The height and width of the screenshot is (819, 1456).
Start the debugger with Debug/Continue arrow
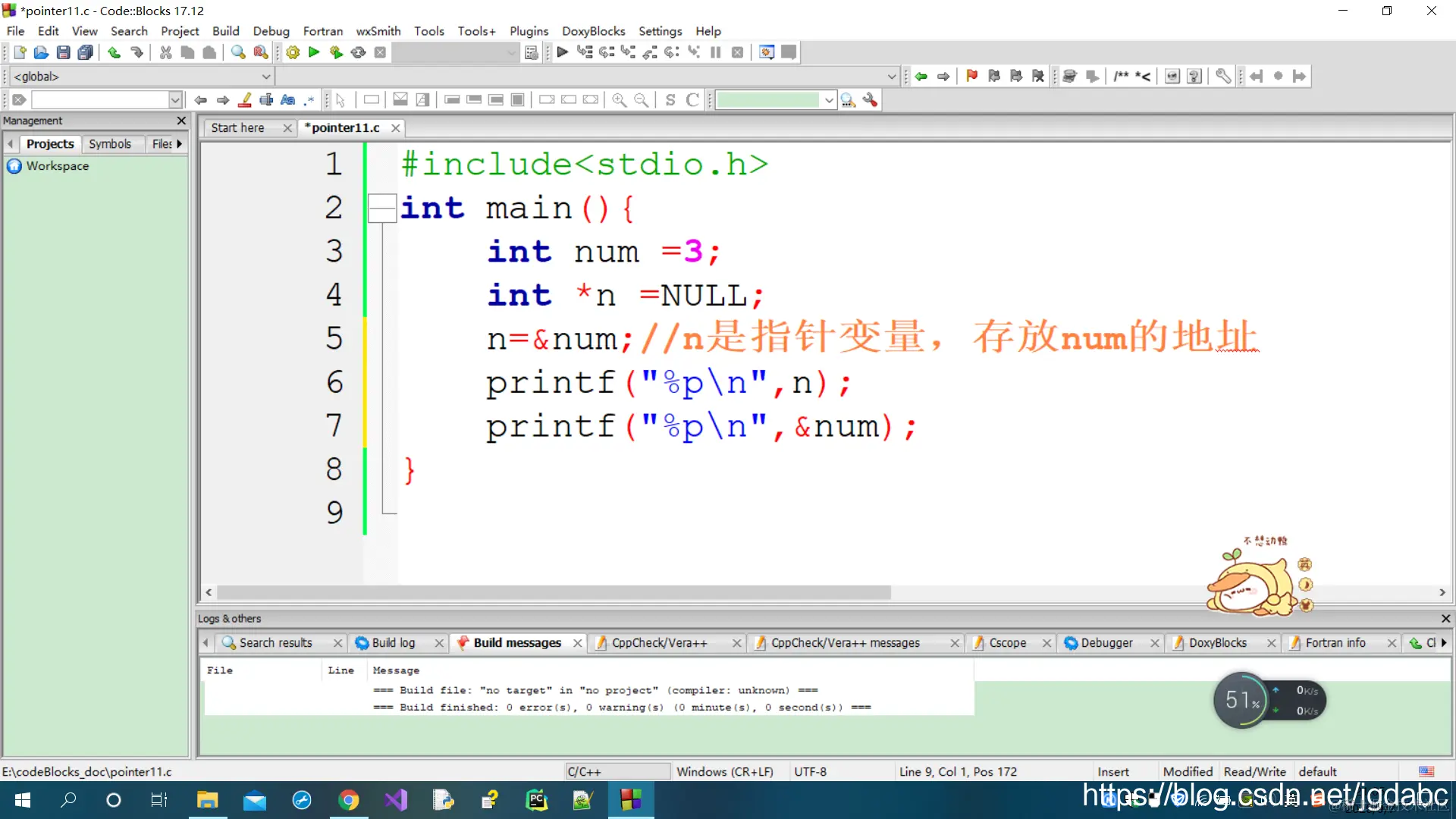tap(562, 52)
